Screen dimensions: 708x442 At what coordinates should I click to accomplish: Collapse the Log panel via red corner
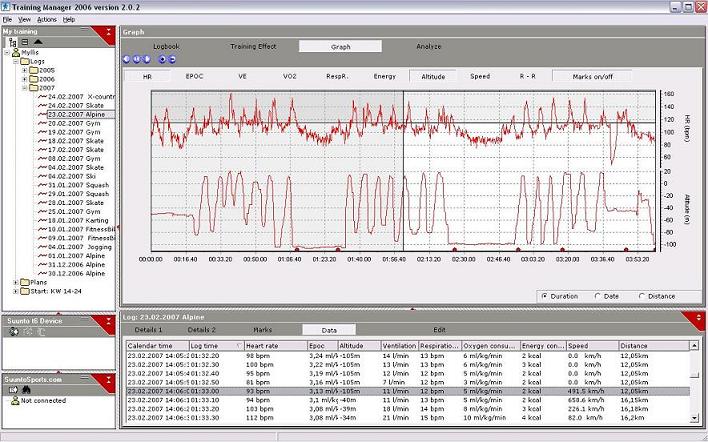click(x=699, y=317)
